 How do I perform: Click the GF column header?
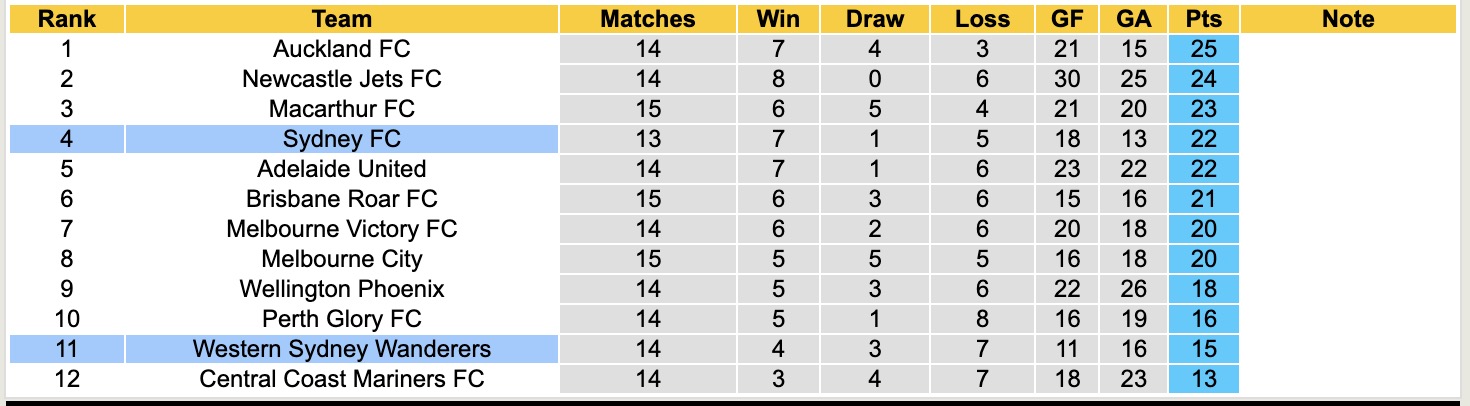pyautogui.click(x=1067, y=19)
